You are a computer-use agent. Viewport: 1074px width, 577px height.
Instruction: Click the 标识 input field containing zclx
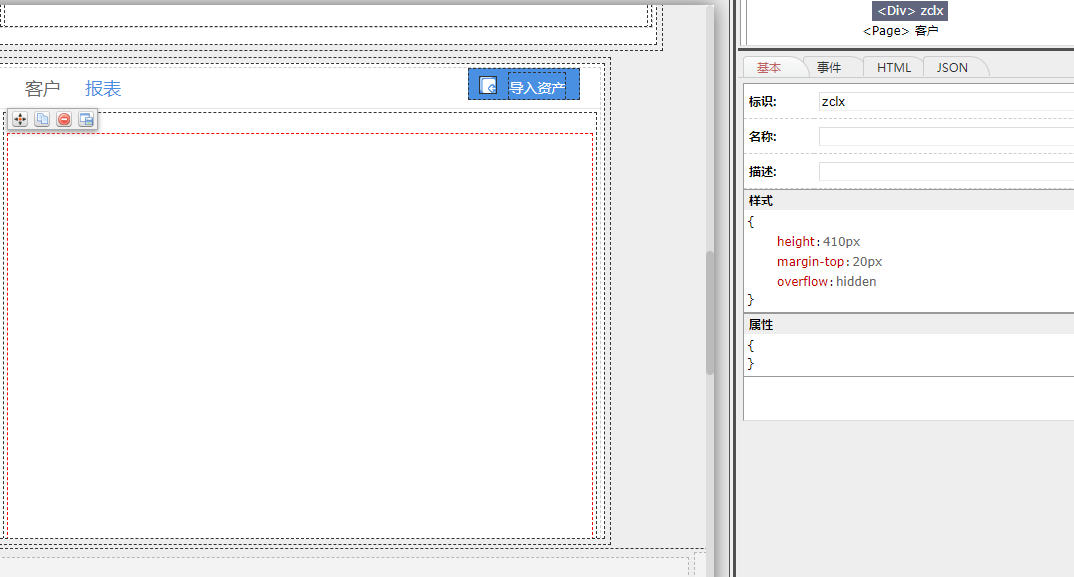(947, 101)
